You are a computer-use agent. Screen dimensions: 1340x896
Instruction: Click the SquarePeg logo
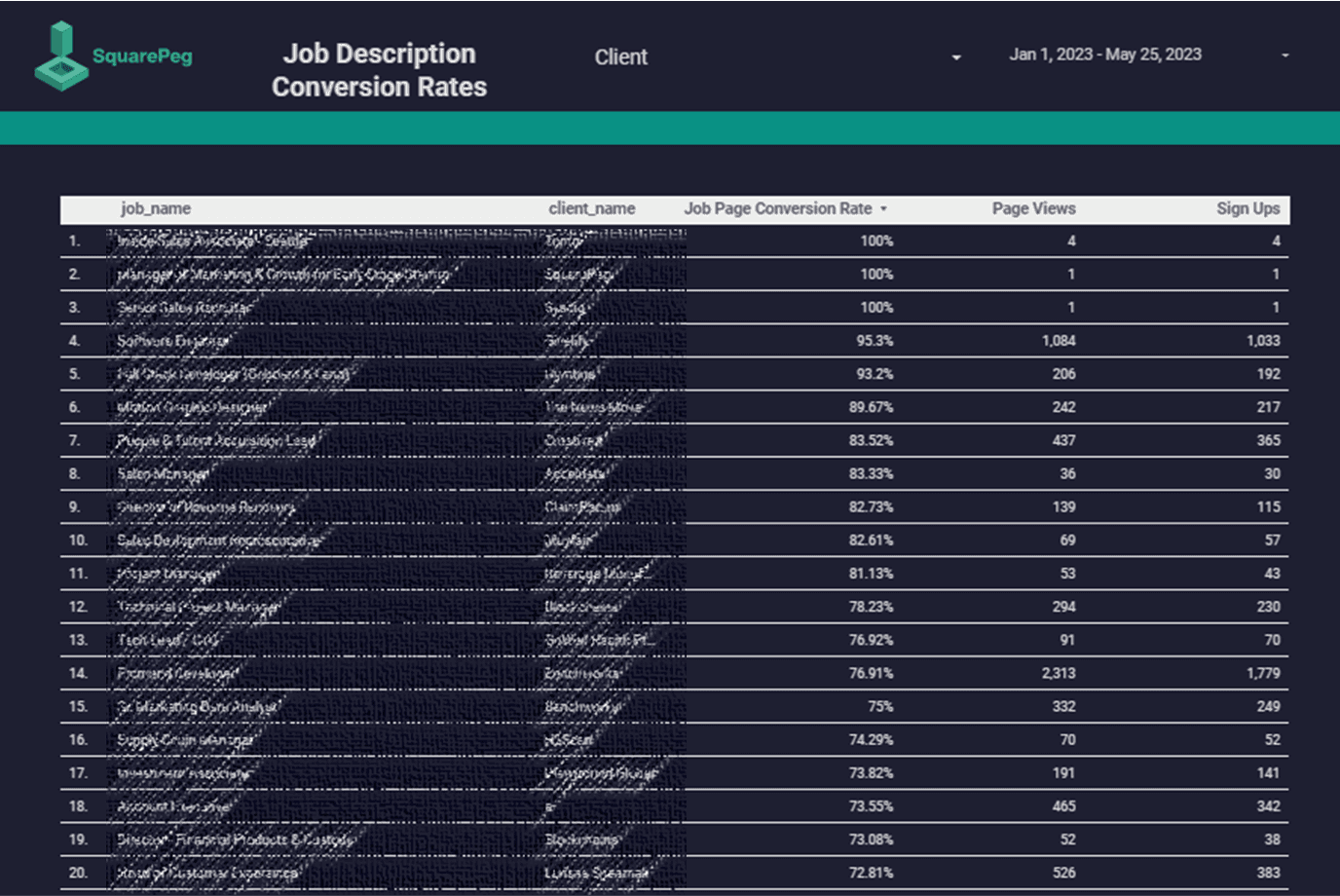tap(113, 56)
